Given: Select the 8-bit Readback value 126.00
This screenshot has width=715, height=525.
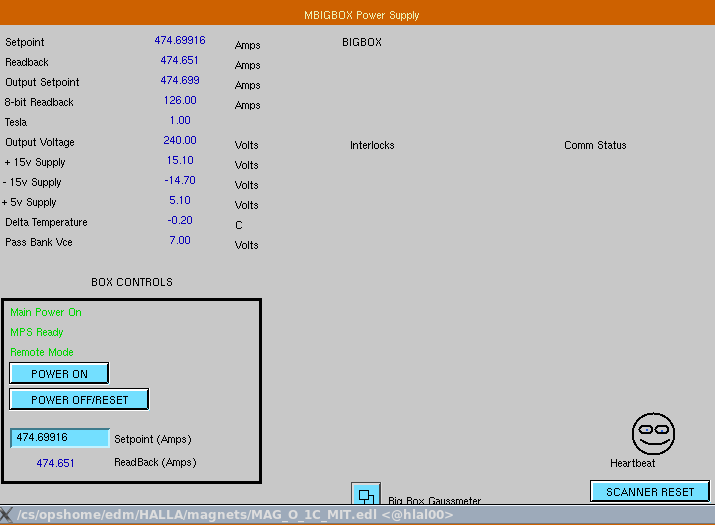Looking at the screenshot, I should [x=180, y=100].
